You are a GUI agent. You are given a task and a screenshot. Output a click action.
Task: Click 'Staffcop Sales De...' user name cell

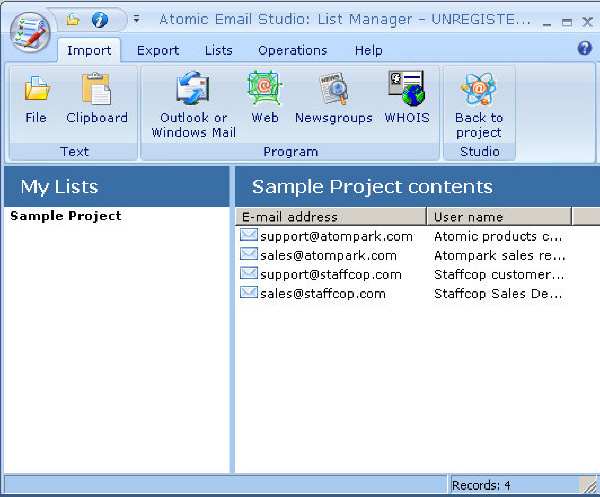click(498, 294)
